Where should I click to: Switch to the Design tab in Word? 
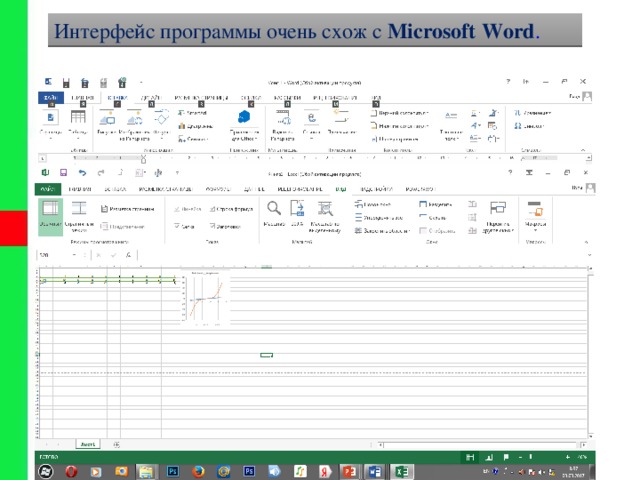pos(151,98)
